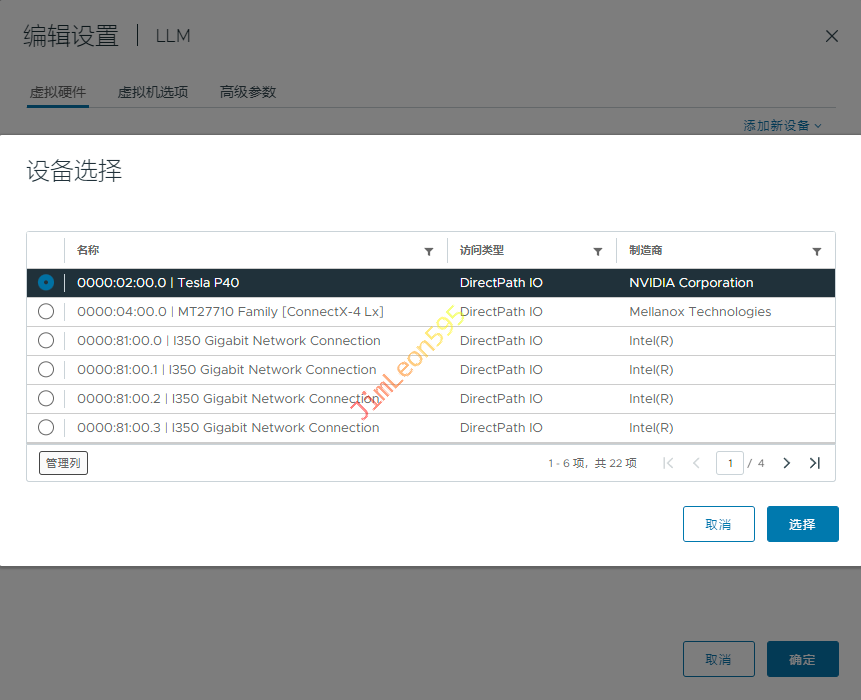Jump to last page of device list
Screen dimensions: 861x700
(x=815, y=463)
